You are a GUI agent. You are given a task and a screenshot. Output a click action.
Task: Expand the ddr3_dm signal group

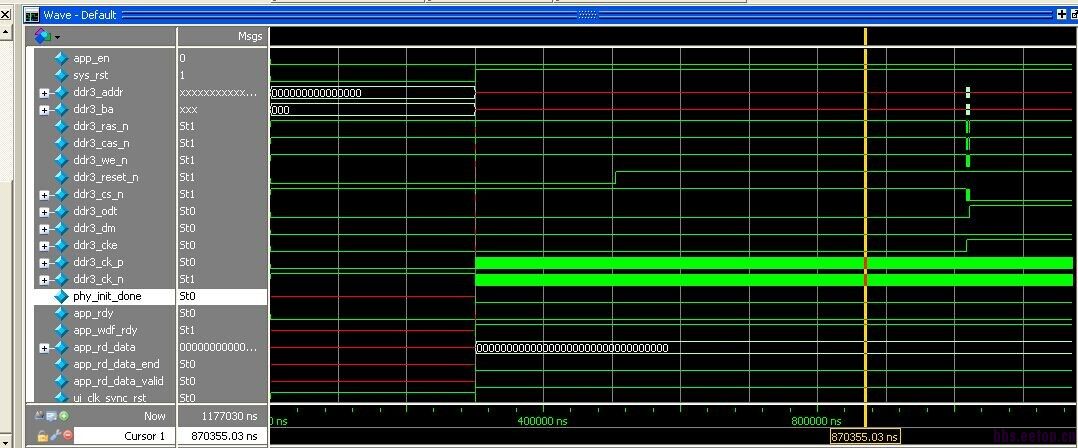click(x=44, y=229)
